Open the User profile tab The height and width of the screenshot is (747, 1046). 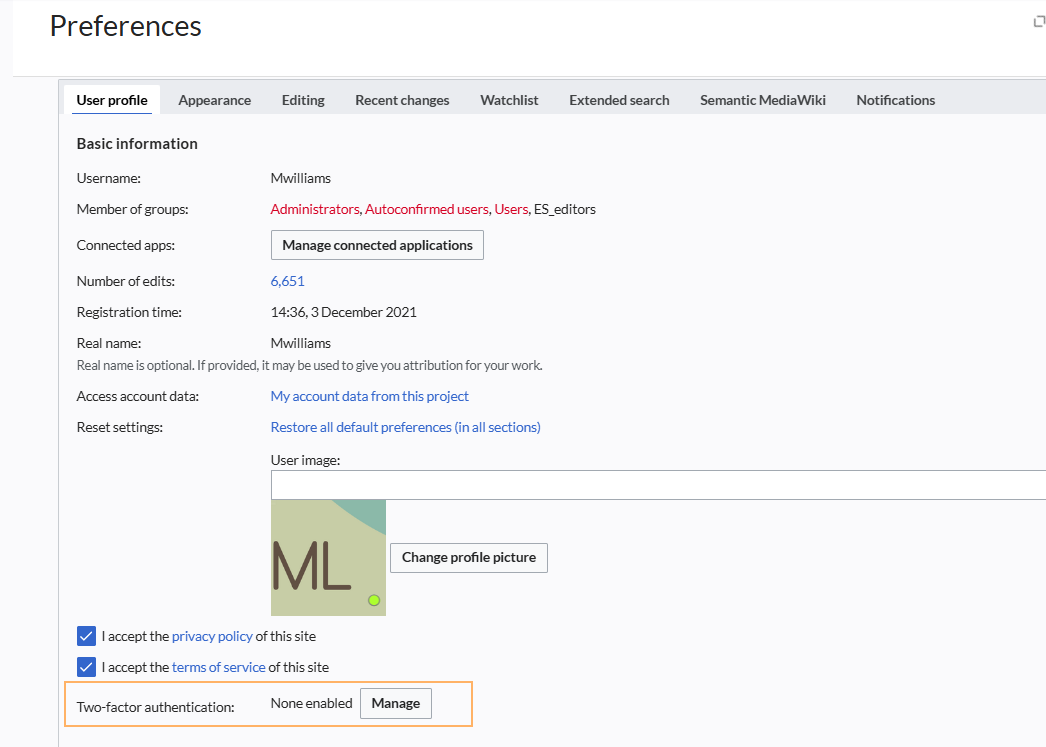tap(112, 100)
